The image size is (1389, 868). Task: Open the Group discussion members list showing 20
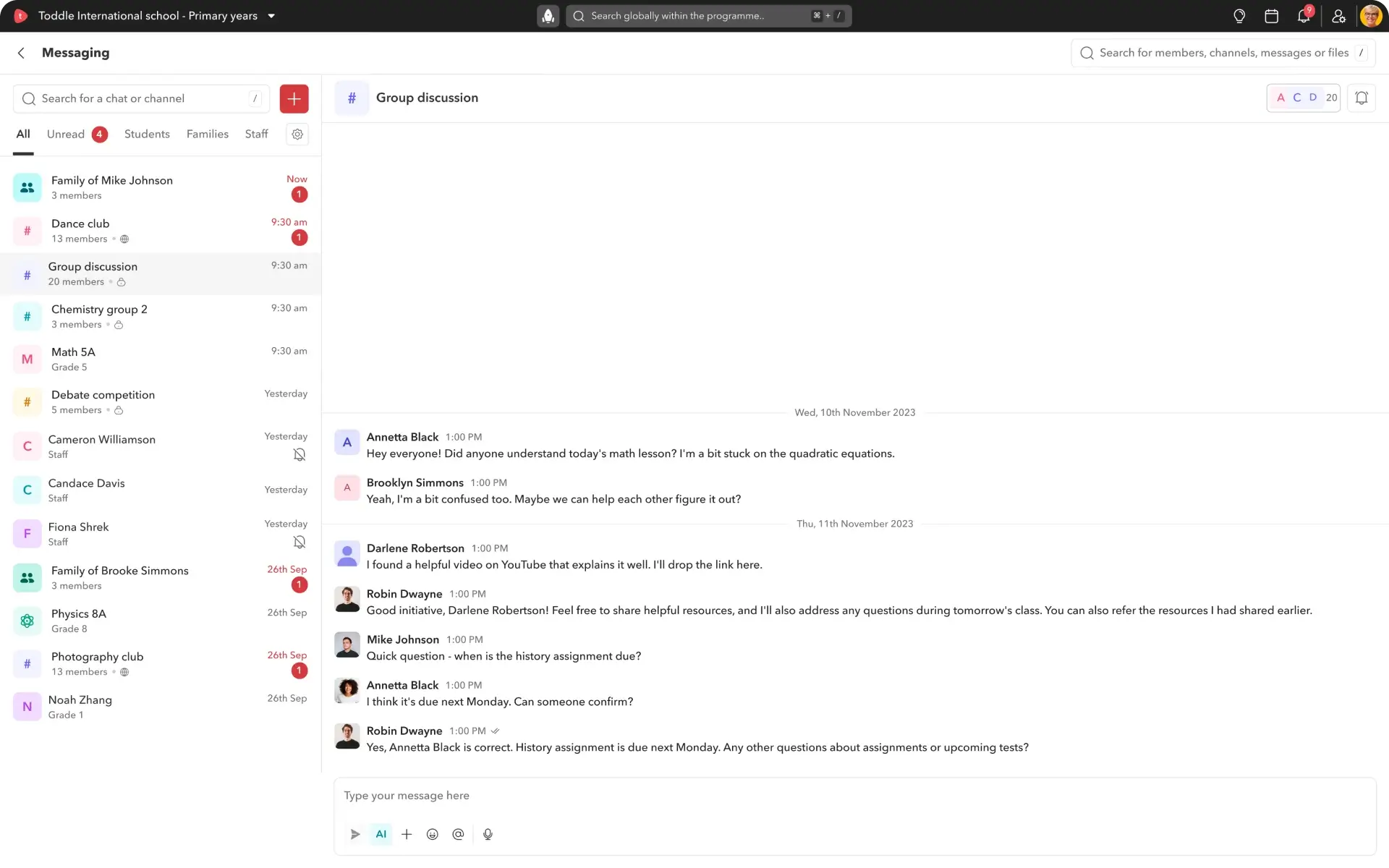coord(1303,98)
